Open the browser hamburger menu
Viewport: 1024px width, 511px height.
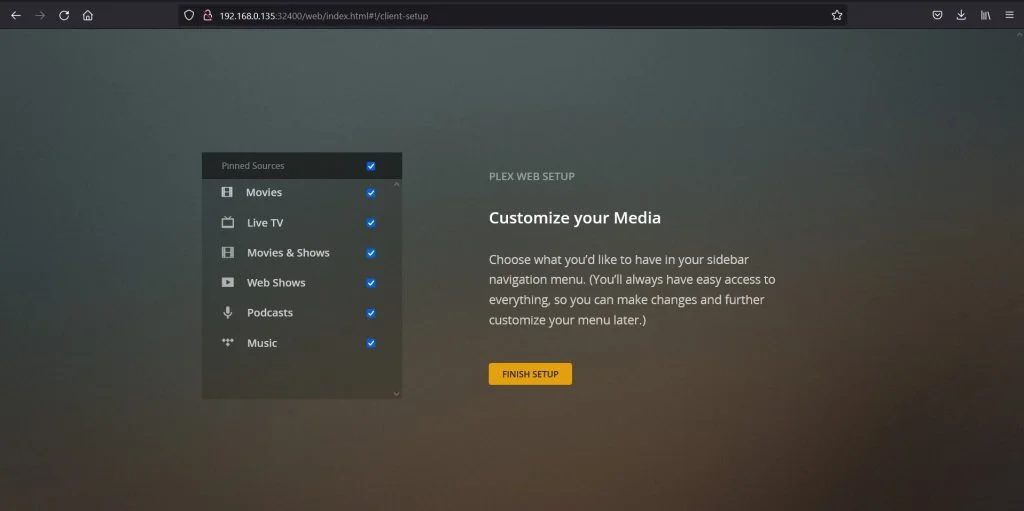pos(1009,15)
